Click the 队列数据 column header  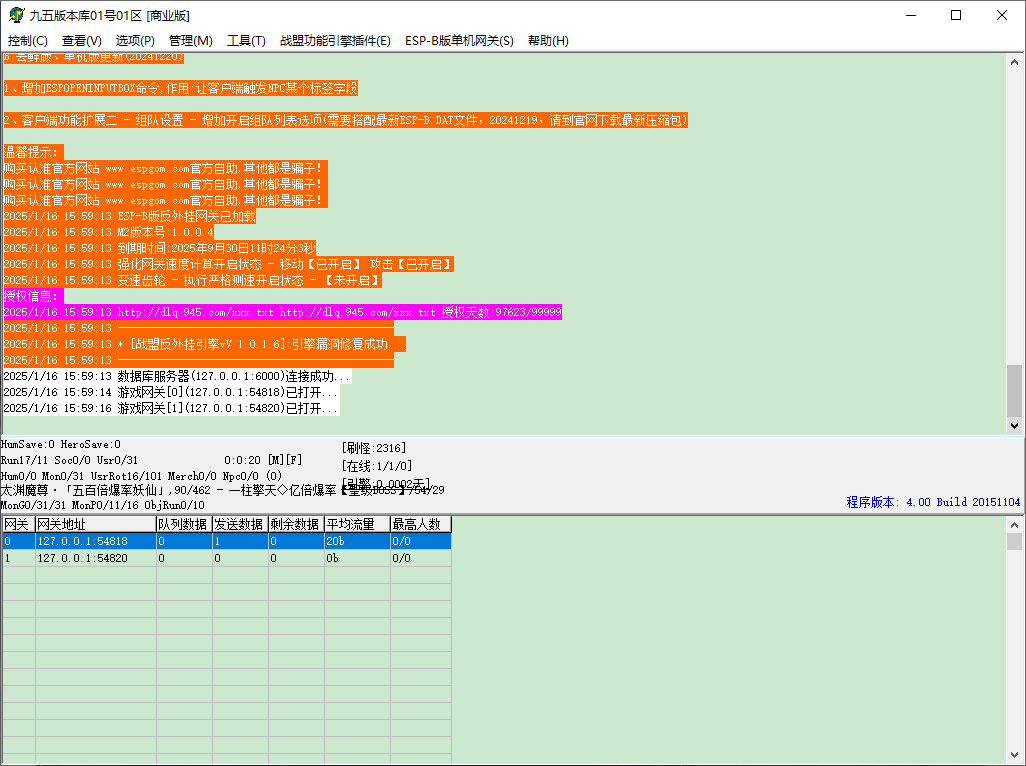tap(184, 524)
